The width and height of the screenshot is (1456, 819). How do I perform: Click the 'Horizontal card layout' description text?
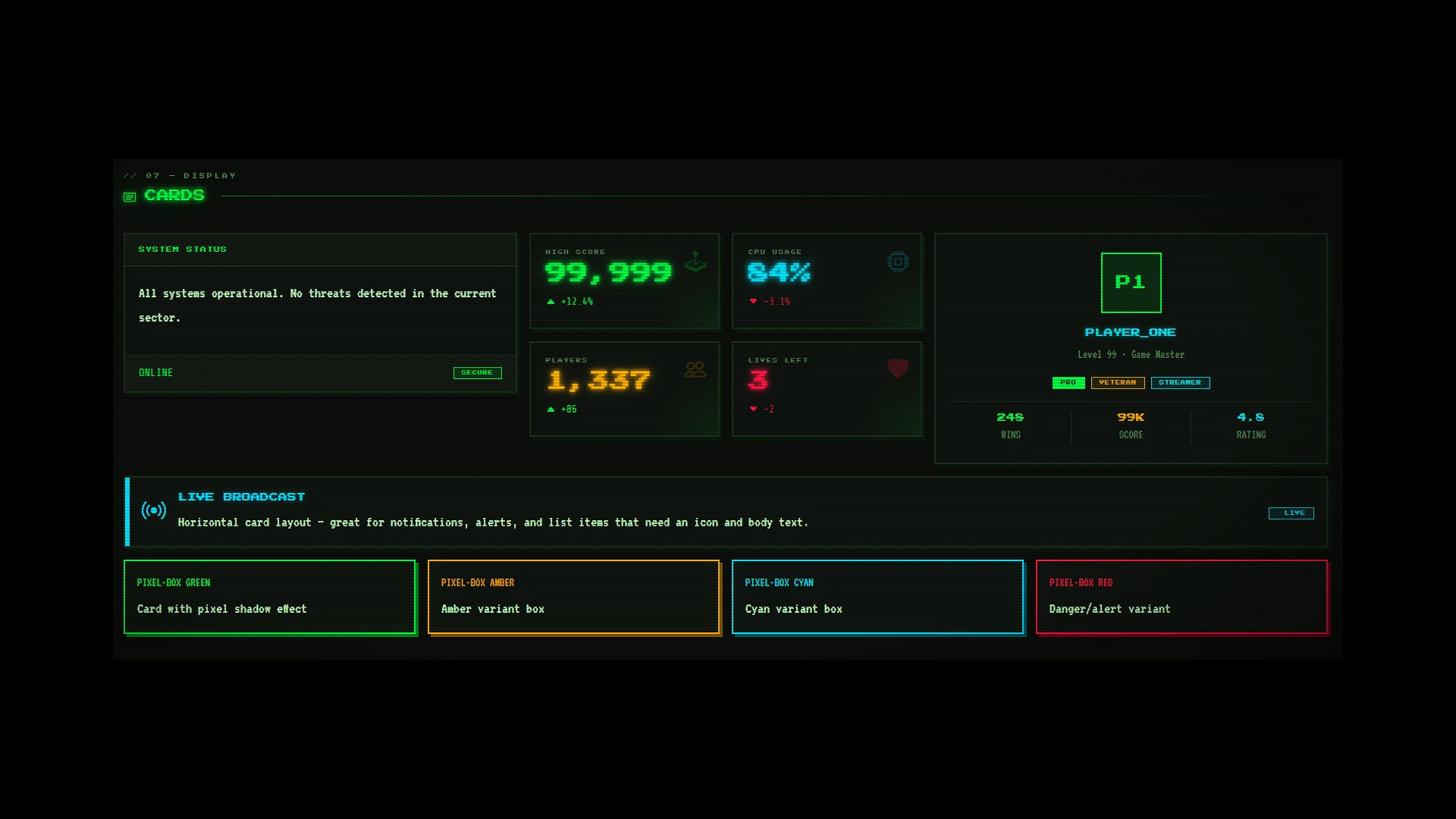pos(493,522)
